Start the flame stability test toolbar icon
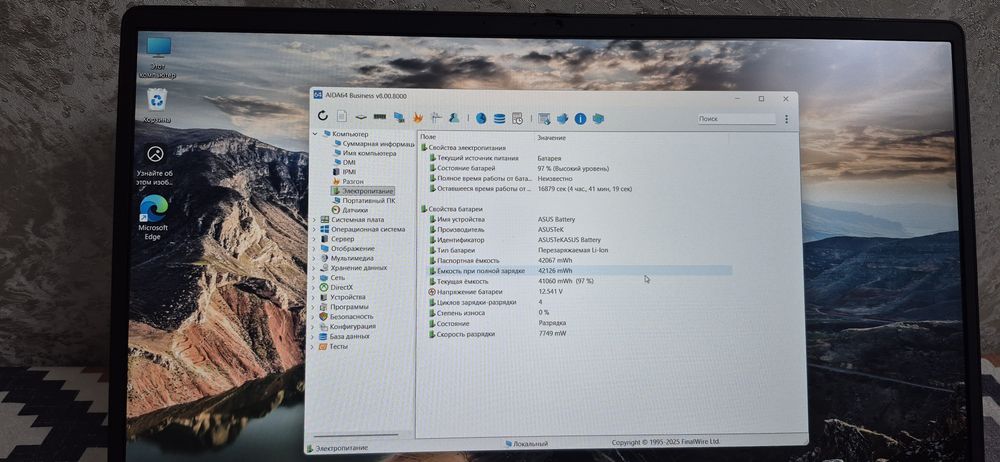The image size is (1000, 462). [x=418, y=117]
